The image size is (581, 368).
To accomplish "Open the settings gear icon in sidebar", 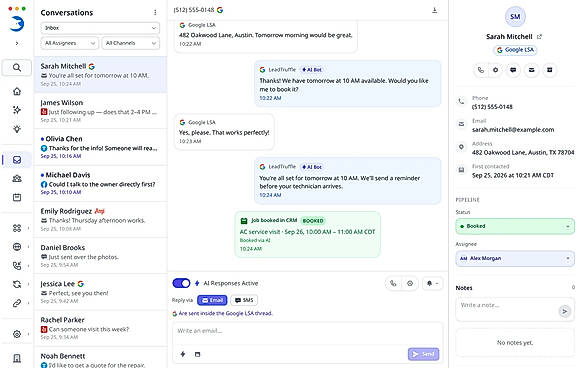I will pos(17,334).
